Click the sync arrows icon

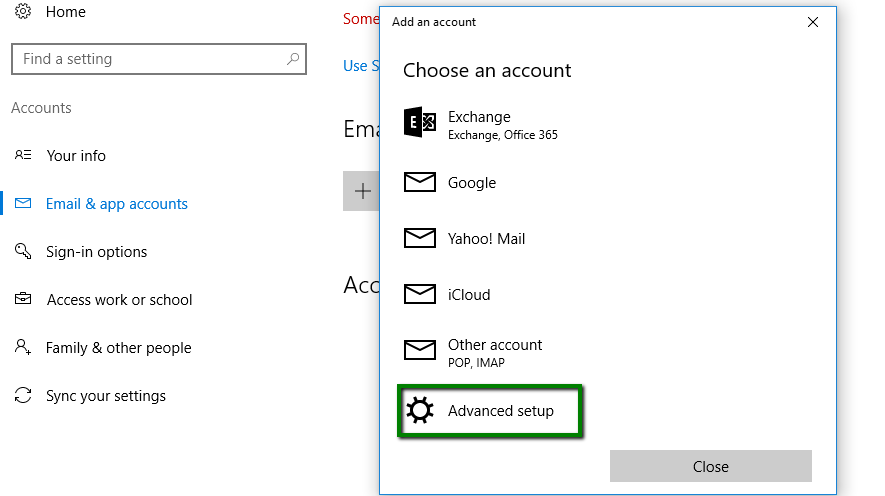(x=23, y=395)
